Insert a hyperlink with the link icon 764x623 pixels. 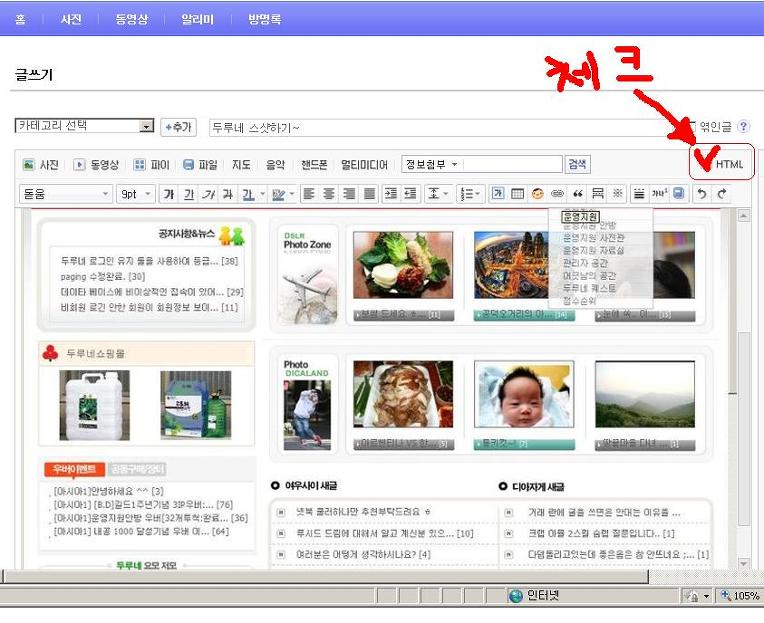(x=557, y=194)
